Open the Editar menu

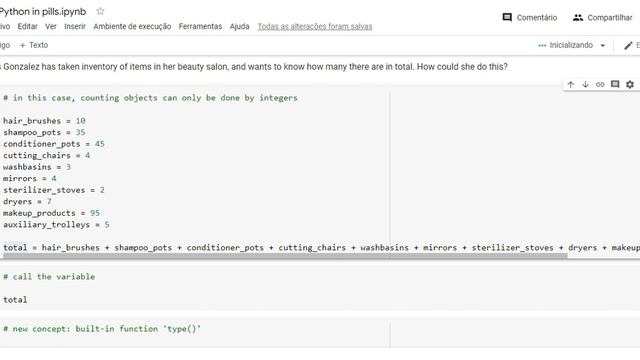[x=27, y=27]
